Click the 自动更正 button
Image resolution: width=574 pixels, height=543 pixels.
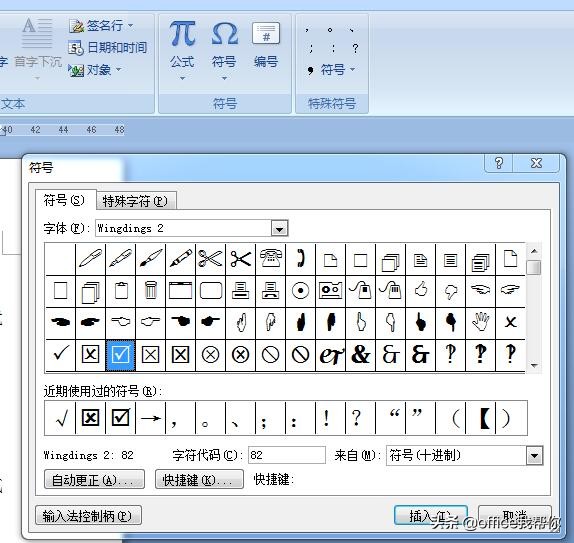94,480
